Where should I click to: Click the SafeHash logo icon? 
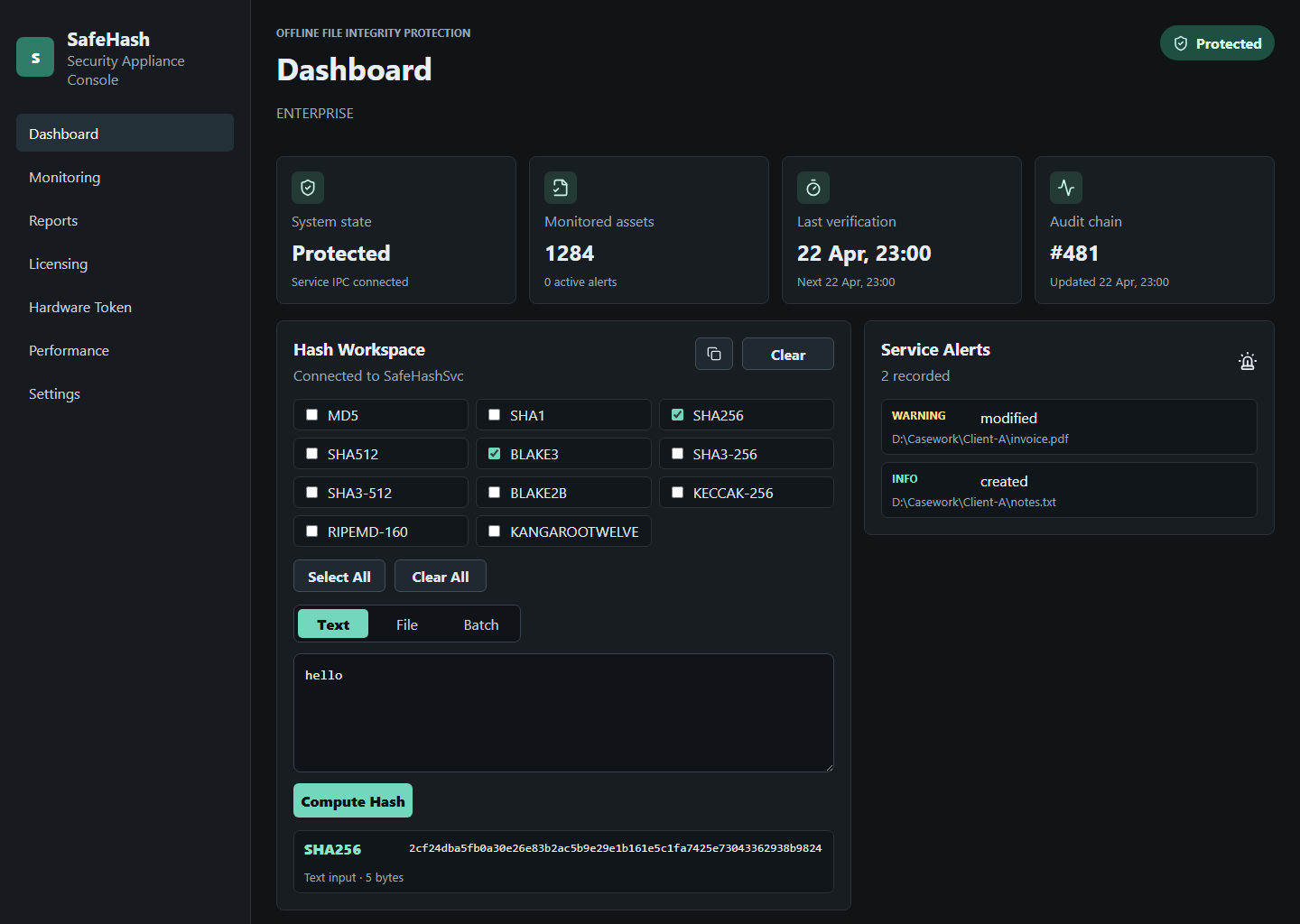(x=34, y=56)
